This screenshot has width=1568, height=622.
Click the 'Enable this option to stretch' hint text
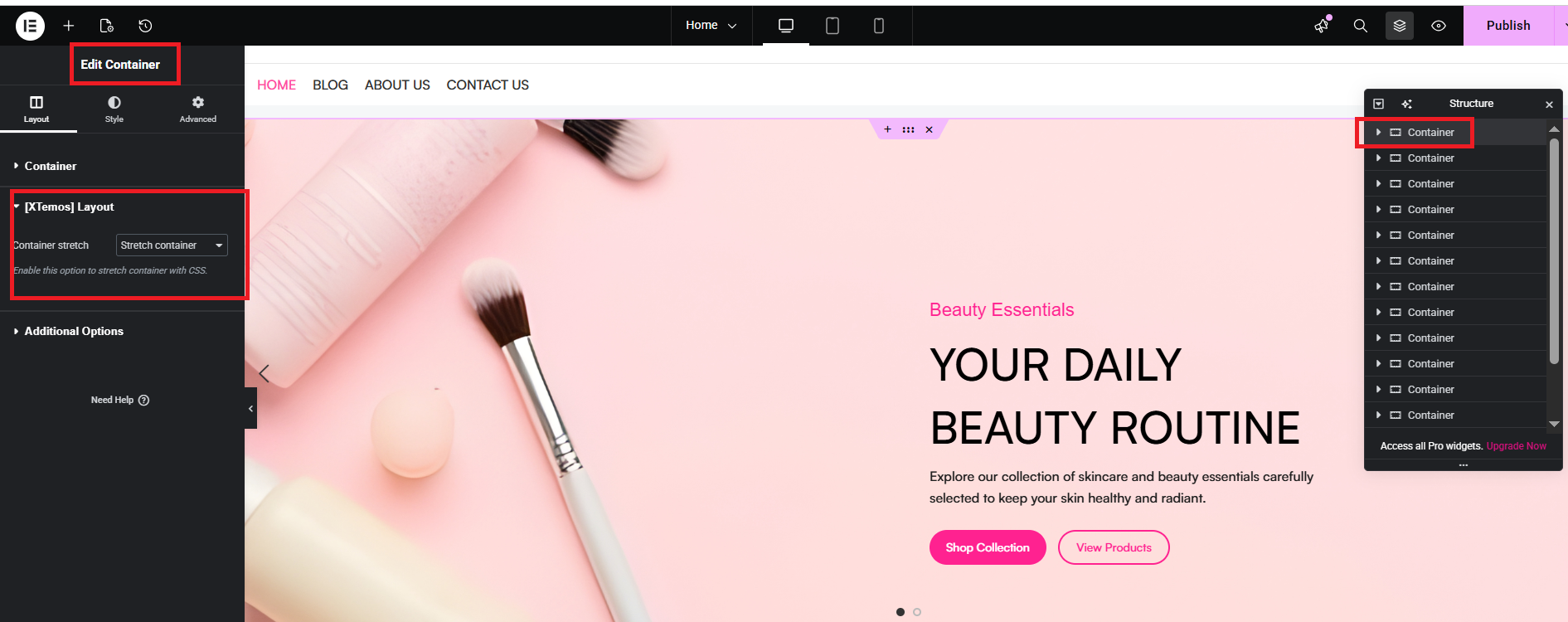click(x=110, y=270)
